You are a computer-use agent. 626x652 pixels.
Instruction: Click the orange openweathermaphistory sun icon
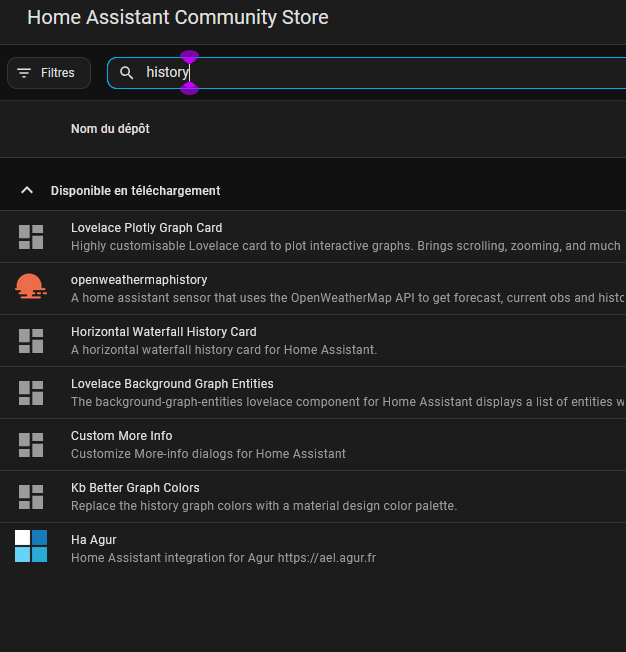[x=31, y=287]
